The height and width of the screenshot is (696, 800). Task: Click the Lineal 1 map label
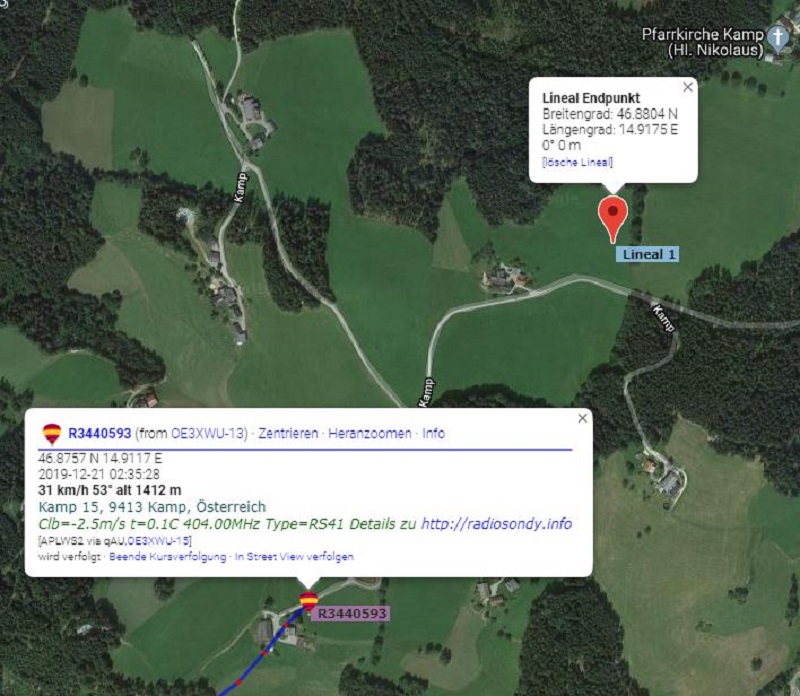click(647, 254)
